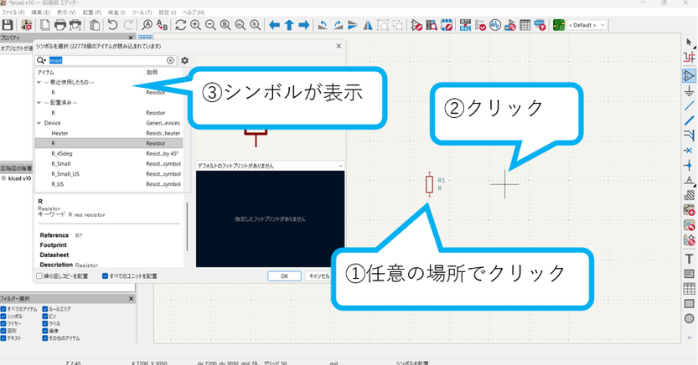The height and width of the screenshot is (365, 698).
Task: Select Heater in Device list
Action: click(x=60, y=133)
